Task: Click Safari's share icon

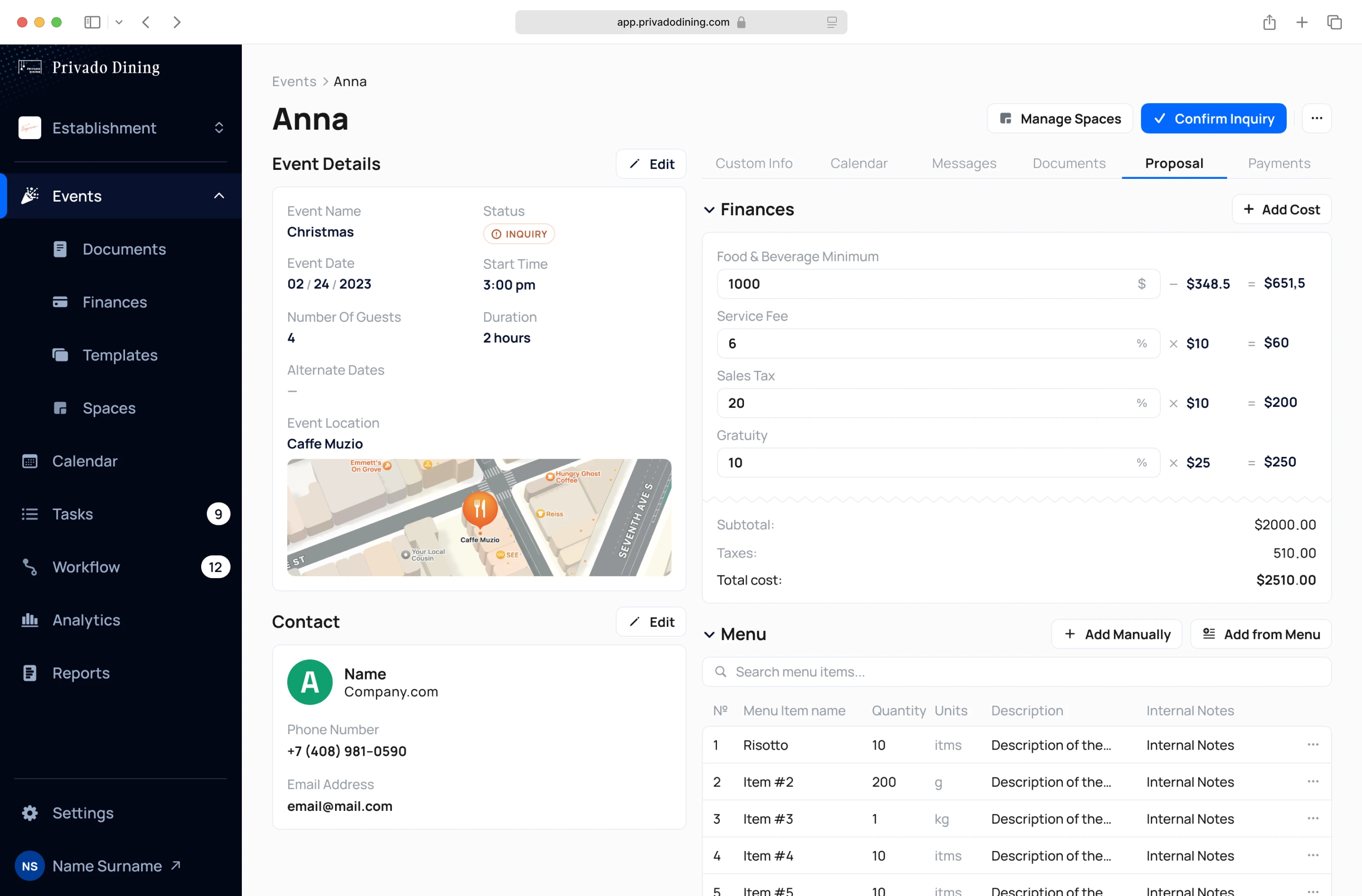Action: pyautogui.click(x=1269, y=22)
